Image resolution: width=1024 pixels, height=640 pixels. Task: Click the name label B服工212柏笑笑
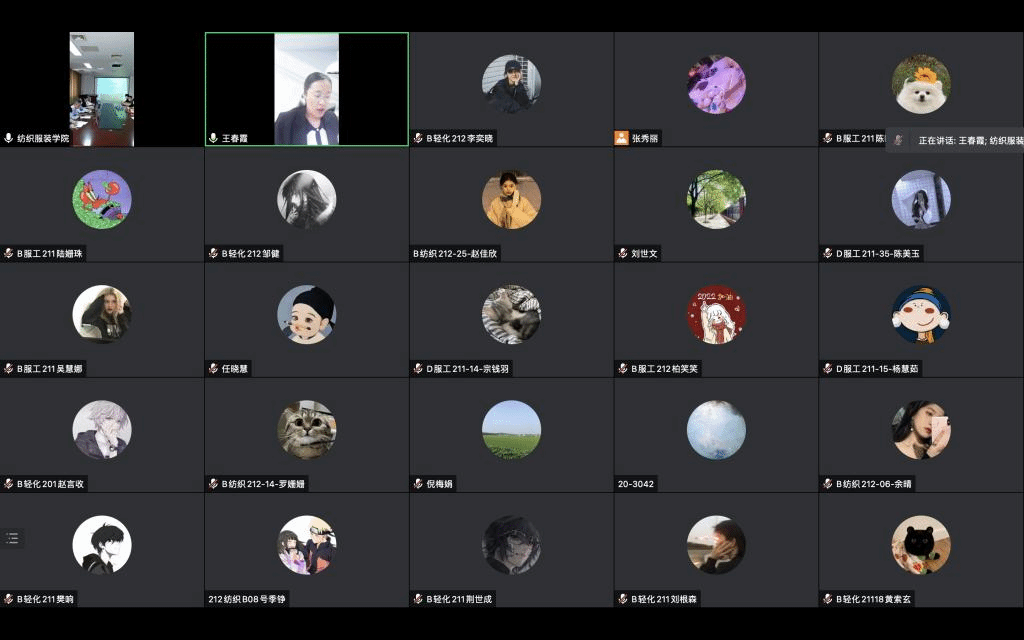(x=664, y=368)
